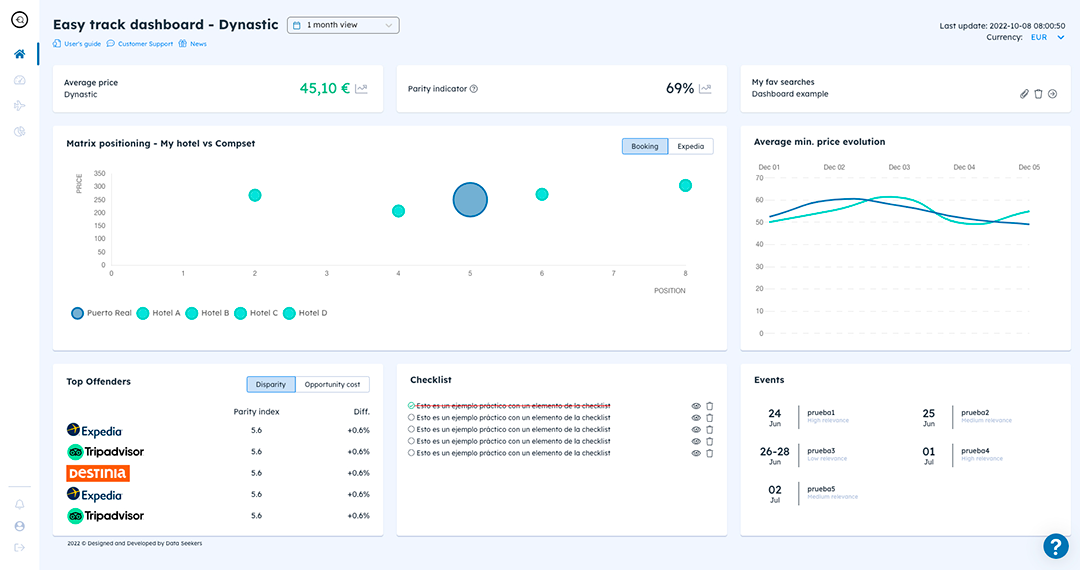Select the Opportunity cost tab
The height and width of the screenshot is (570, 1080).
pyautogui.click(x=332, y=384)
